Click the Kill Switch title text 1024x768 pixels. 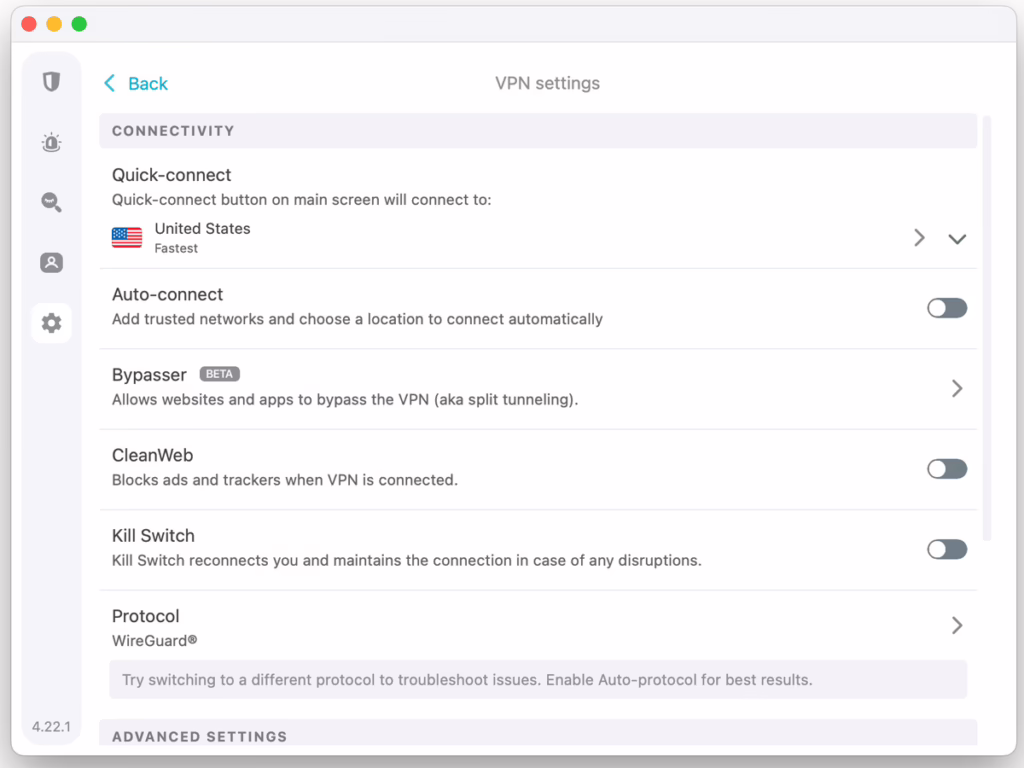[x=153, y=536]
